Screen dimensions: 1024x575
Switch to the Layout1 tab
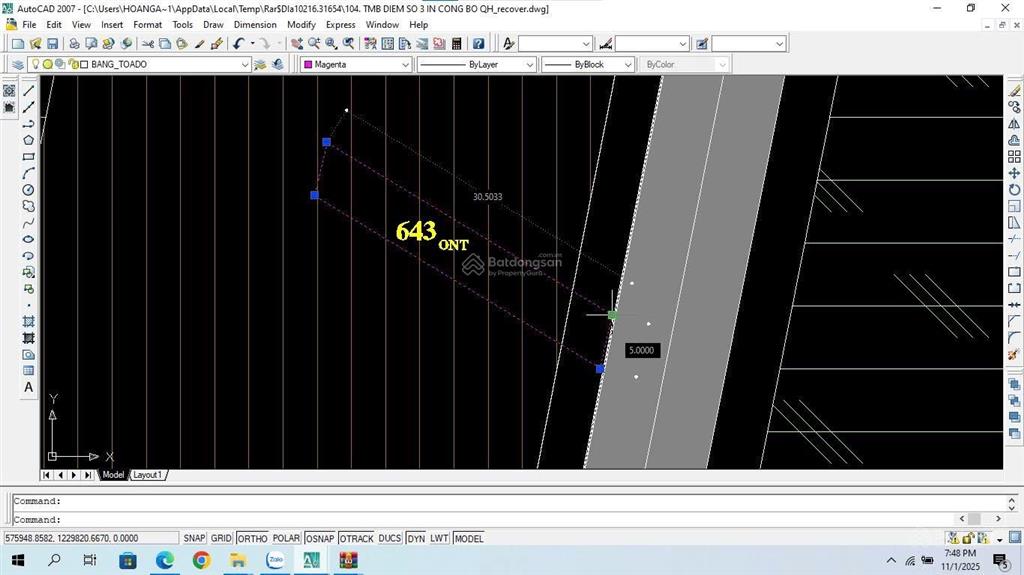(147, 475)
